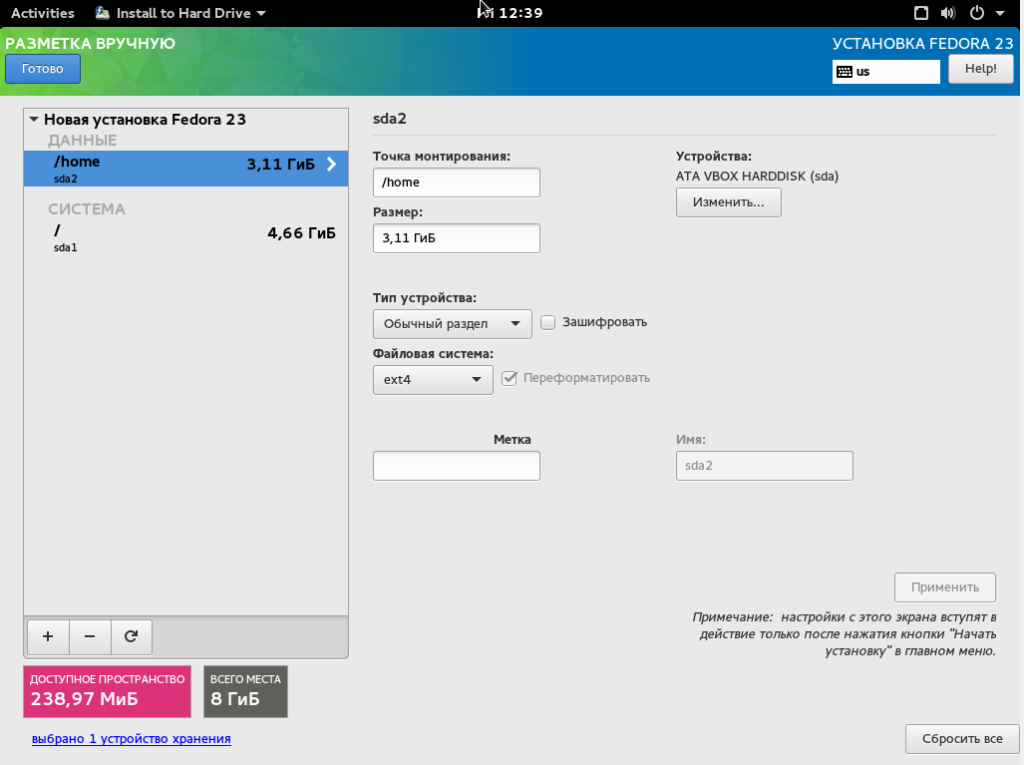Screen dimensions: 1024x765
Task: Add a new mount point with the plus icon
Action: tap(47, 637)
